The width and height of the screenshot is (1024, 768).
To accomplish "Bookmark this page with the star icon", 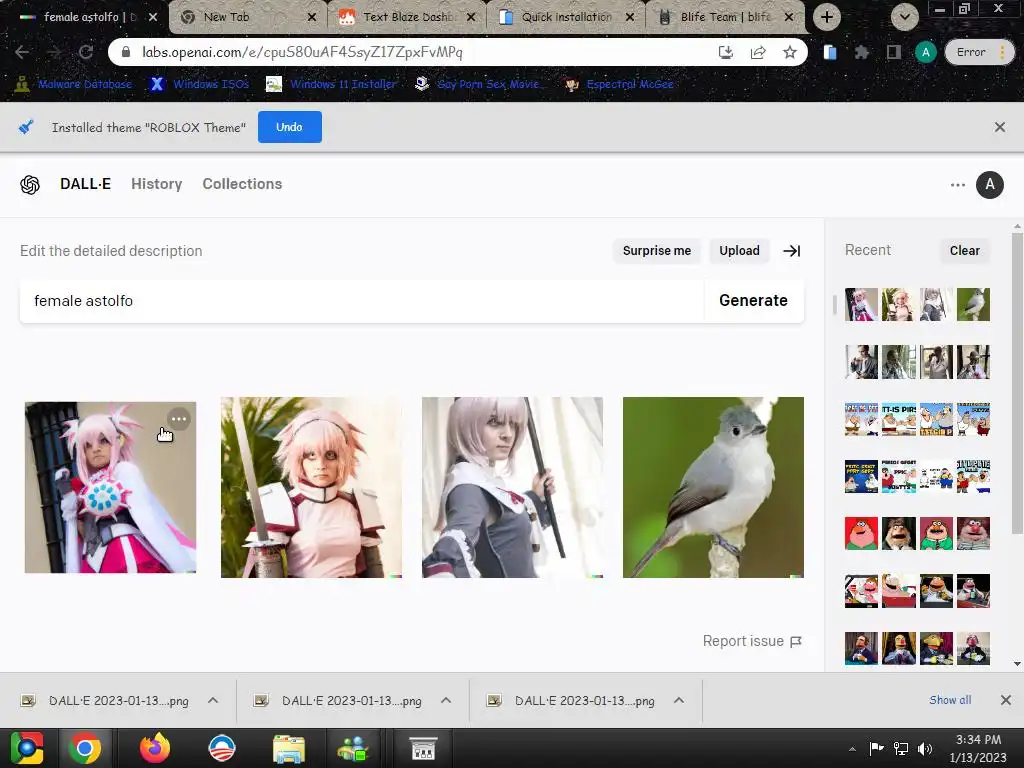I will [x=790, y=52].
